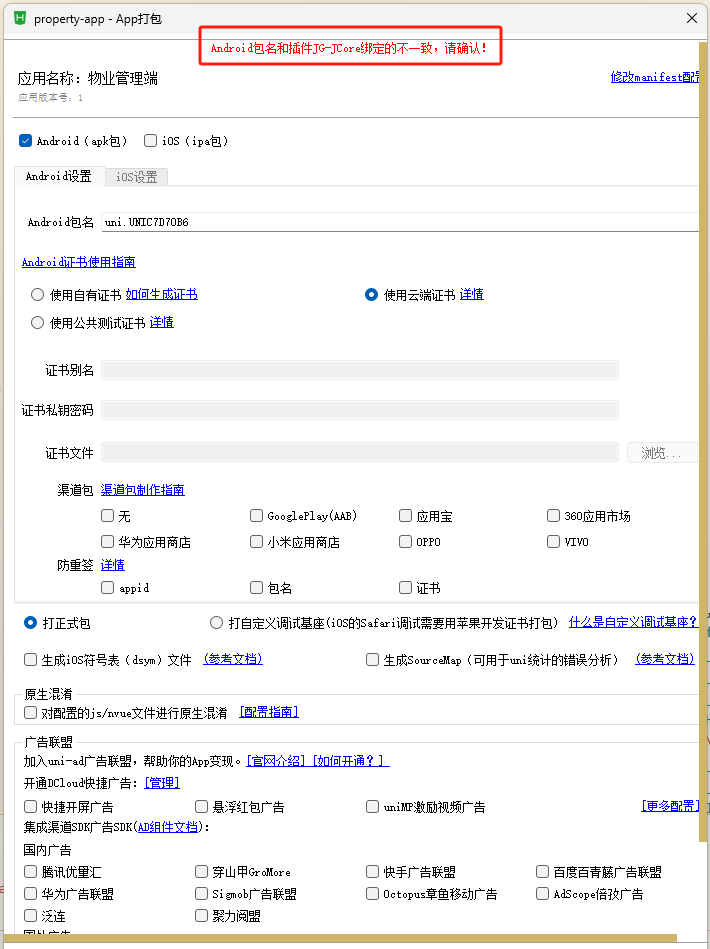
Task: Tick the 华为应用商店 channel checkbox
Action: coord(108,542)
